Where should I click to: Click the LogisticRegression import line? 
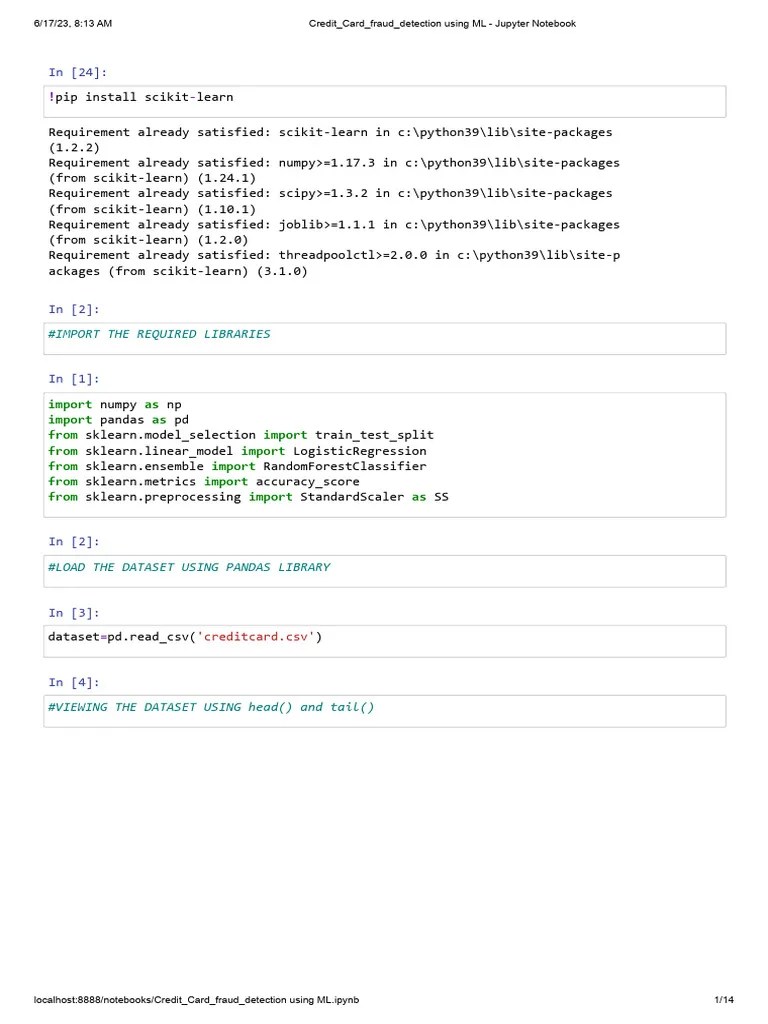point(237,451)
